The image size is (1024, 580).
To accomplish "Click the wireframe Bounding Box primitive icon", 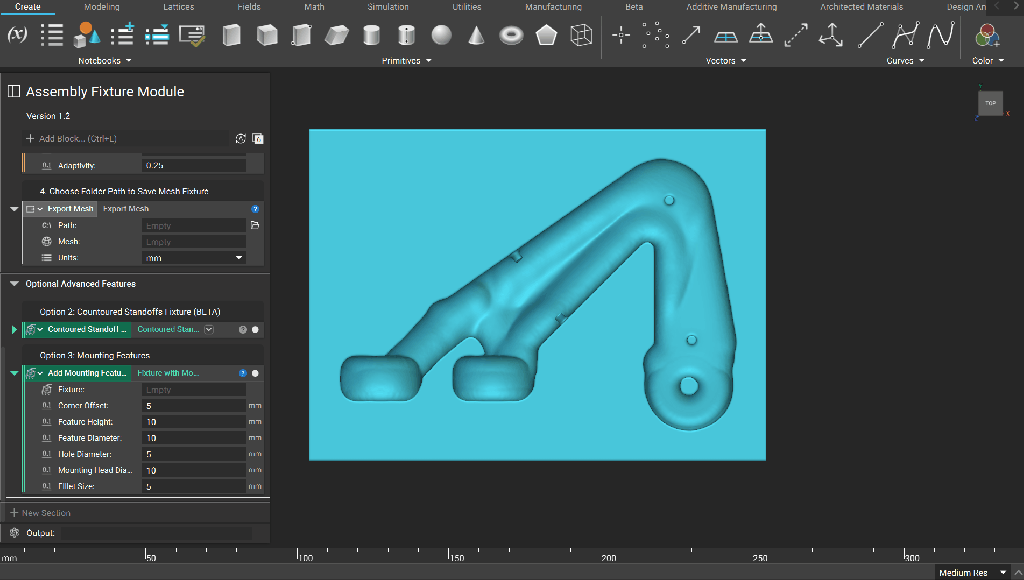I will 580,36.
